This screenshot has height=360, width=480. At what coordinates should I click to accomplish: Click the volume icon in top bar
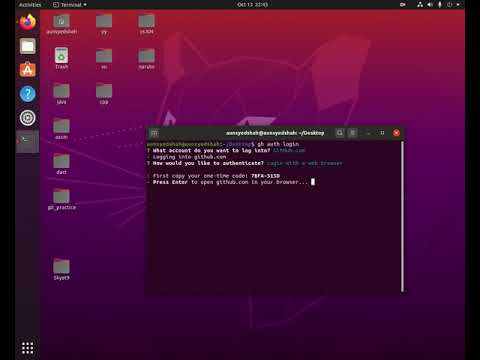coord(430,5)
